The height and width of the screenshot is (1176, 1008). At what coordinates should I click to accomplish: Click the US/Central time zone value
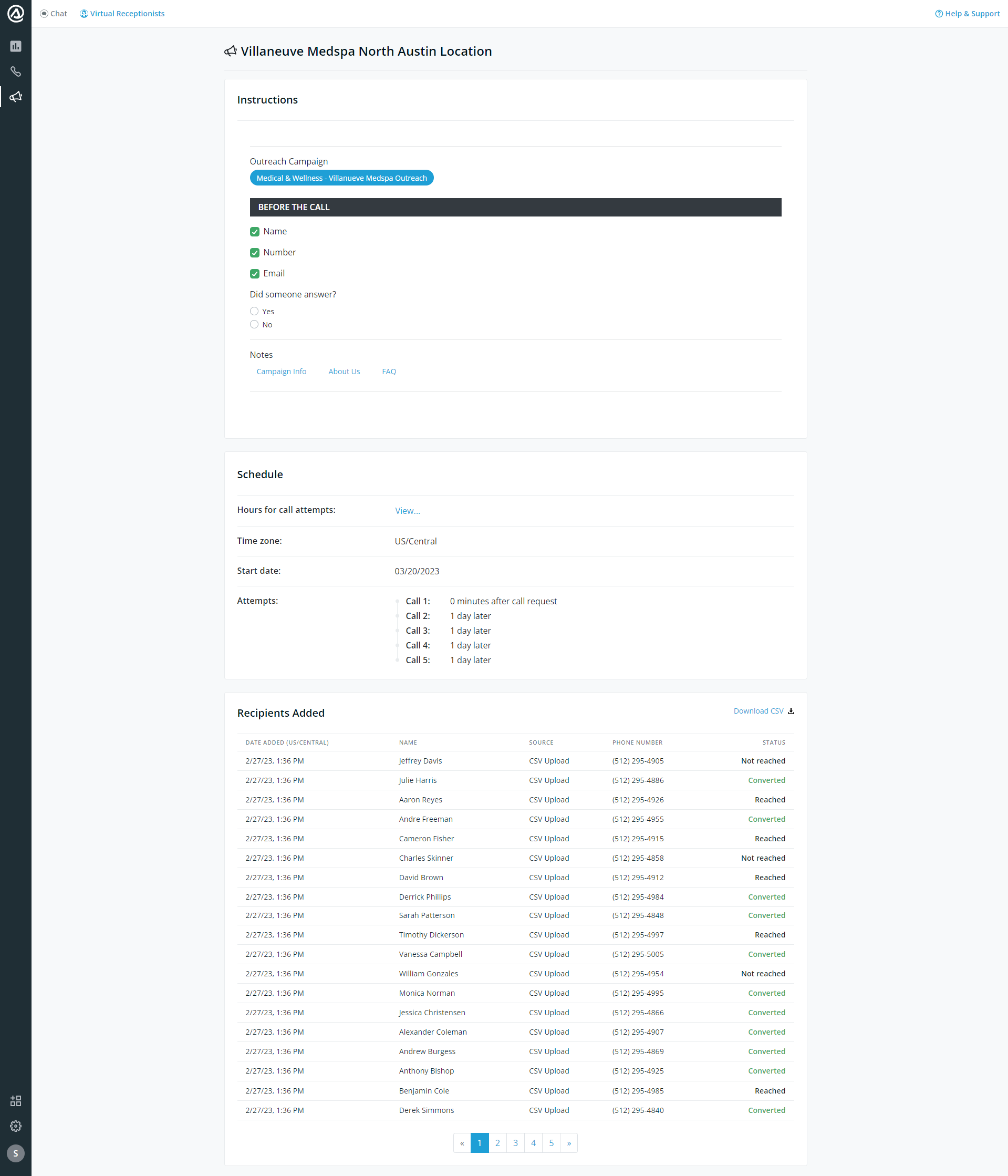pos(416,541)
